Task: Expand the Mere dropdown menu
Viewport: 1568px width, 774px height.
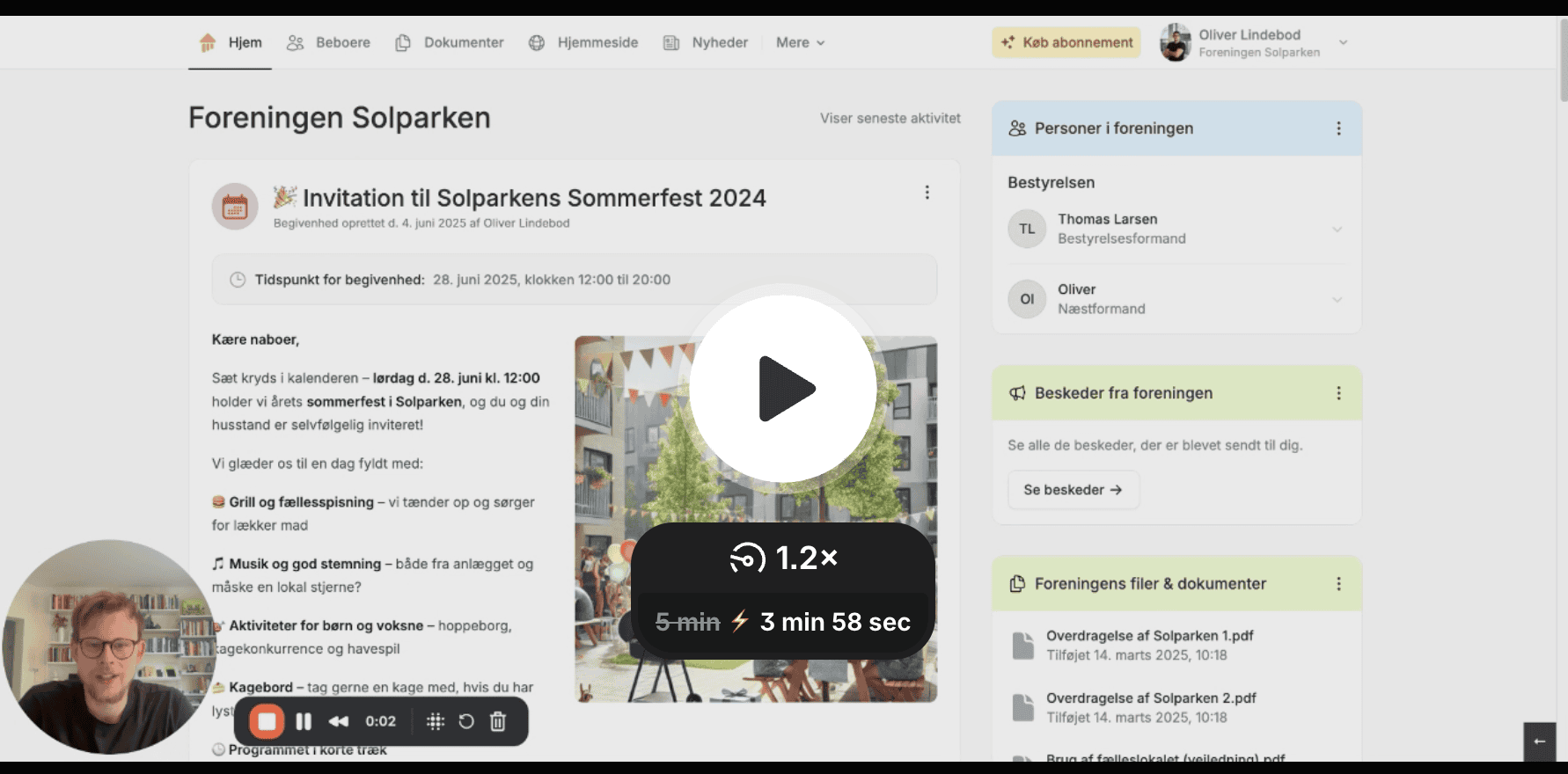Action: (x=800, y=42)
